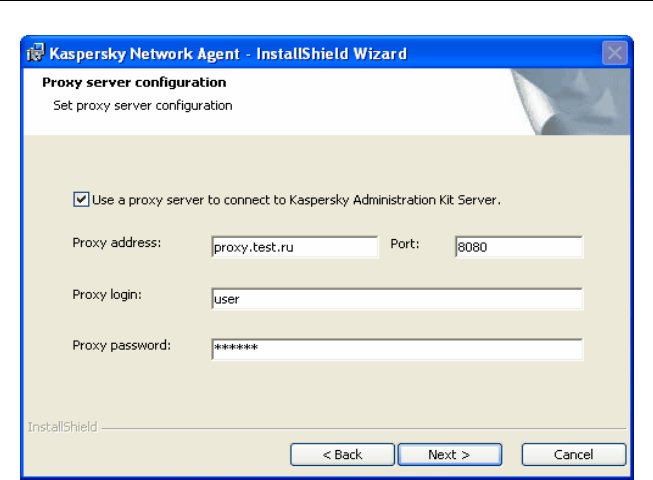Go back with the Back button
The image size is (653, 480).
pyautogui.click(x=342, y=455)
